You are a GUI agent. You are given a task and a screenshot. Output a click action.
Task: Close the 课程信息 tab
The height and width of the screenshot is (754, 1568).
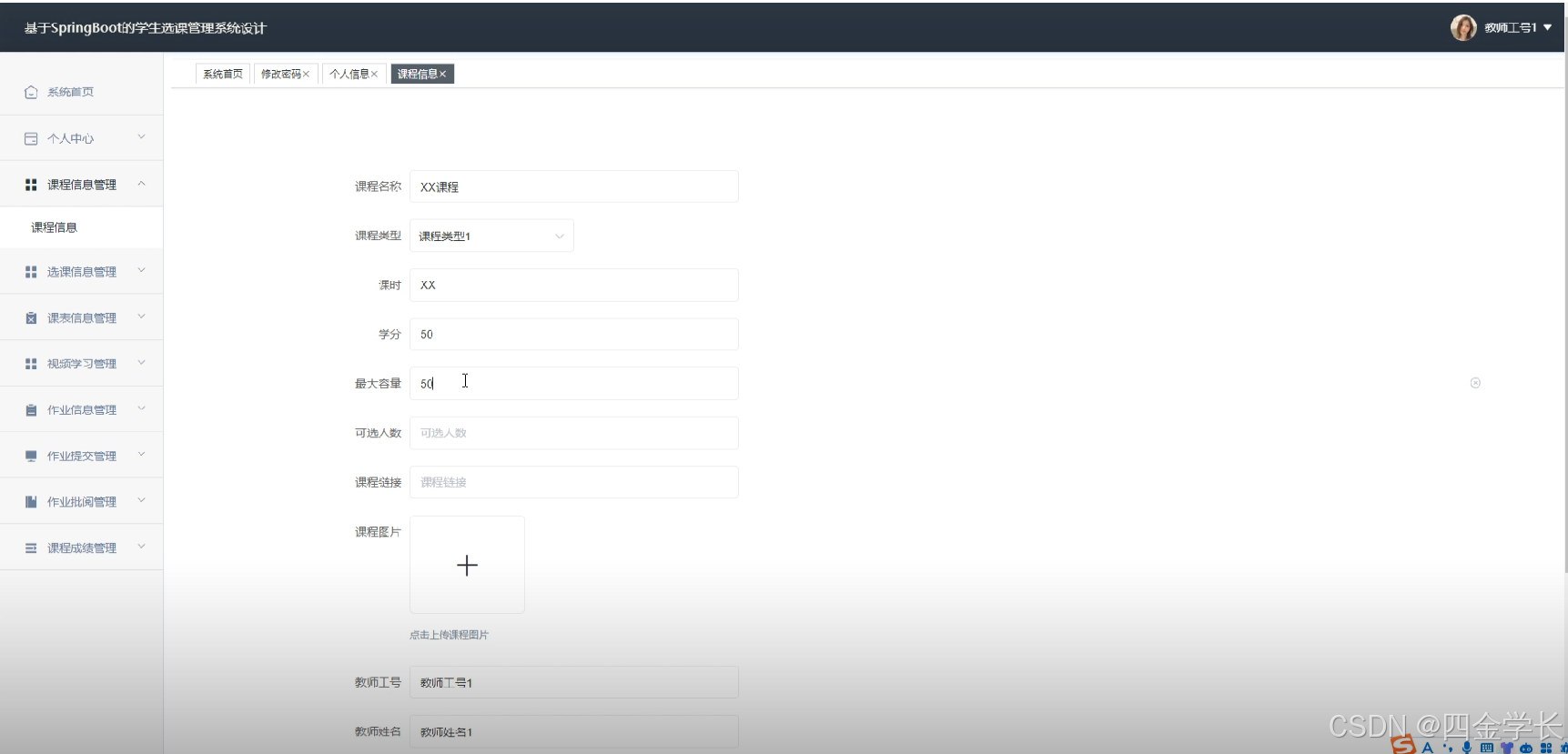coord(442,74)
